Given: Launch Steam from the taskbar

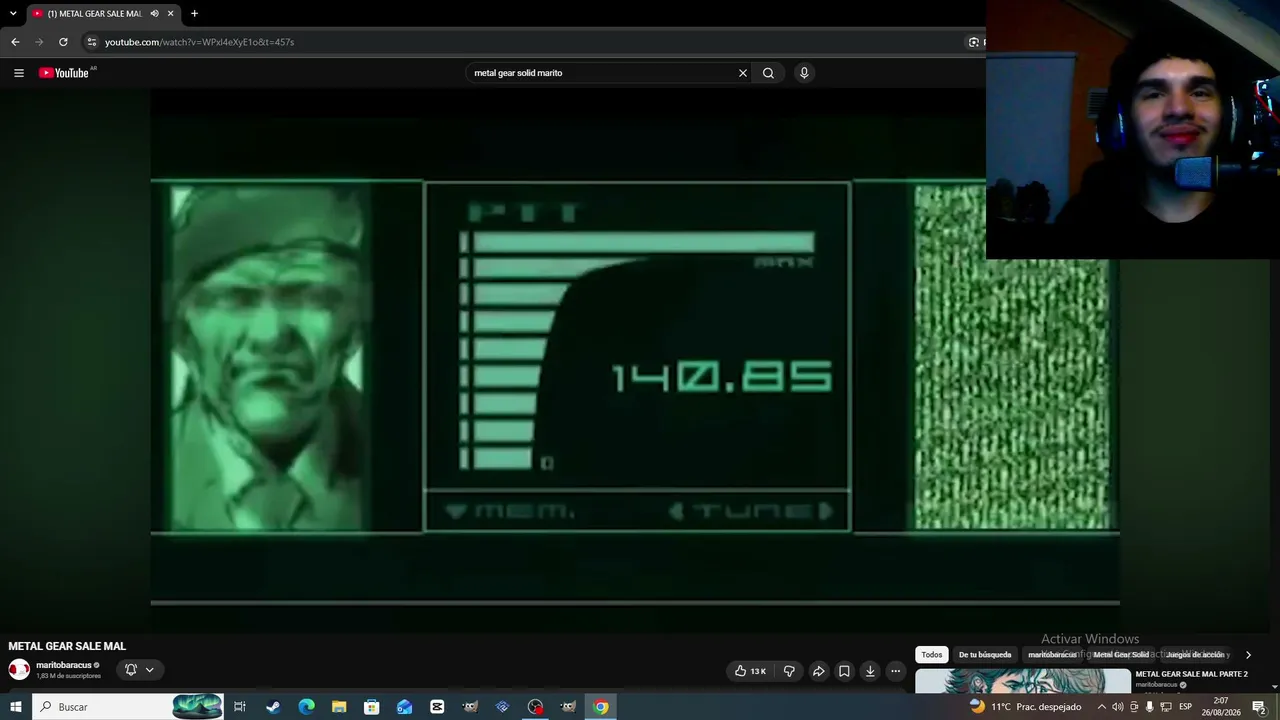Looking at the screenshot, I should tap(273, 707).
